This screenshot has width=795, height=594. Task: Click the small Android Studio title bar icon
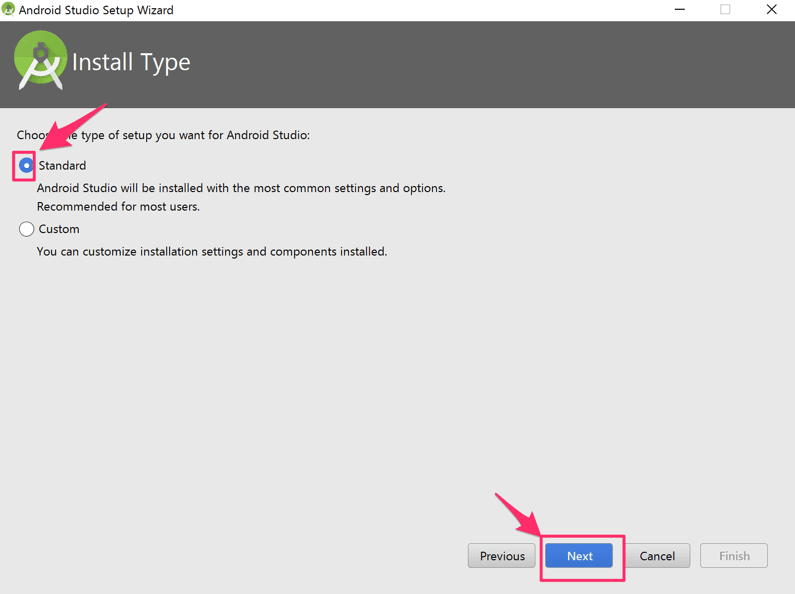(x=8, y=9)
